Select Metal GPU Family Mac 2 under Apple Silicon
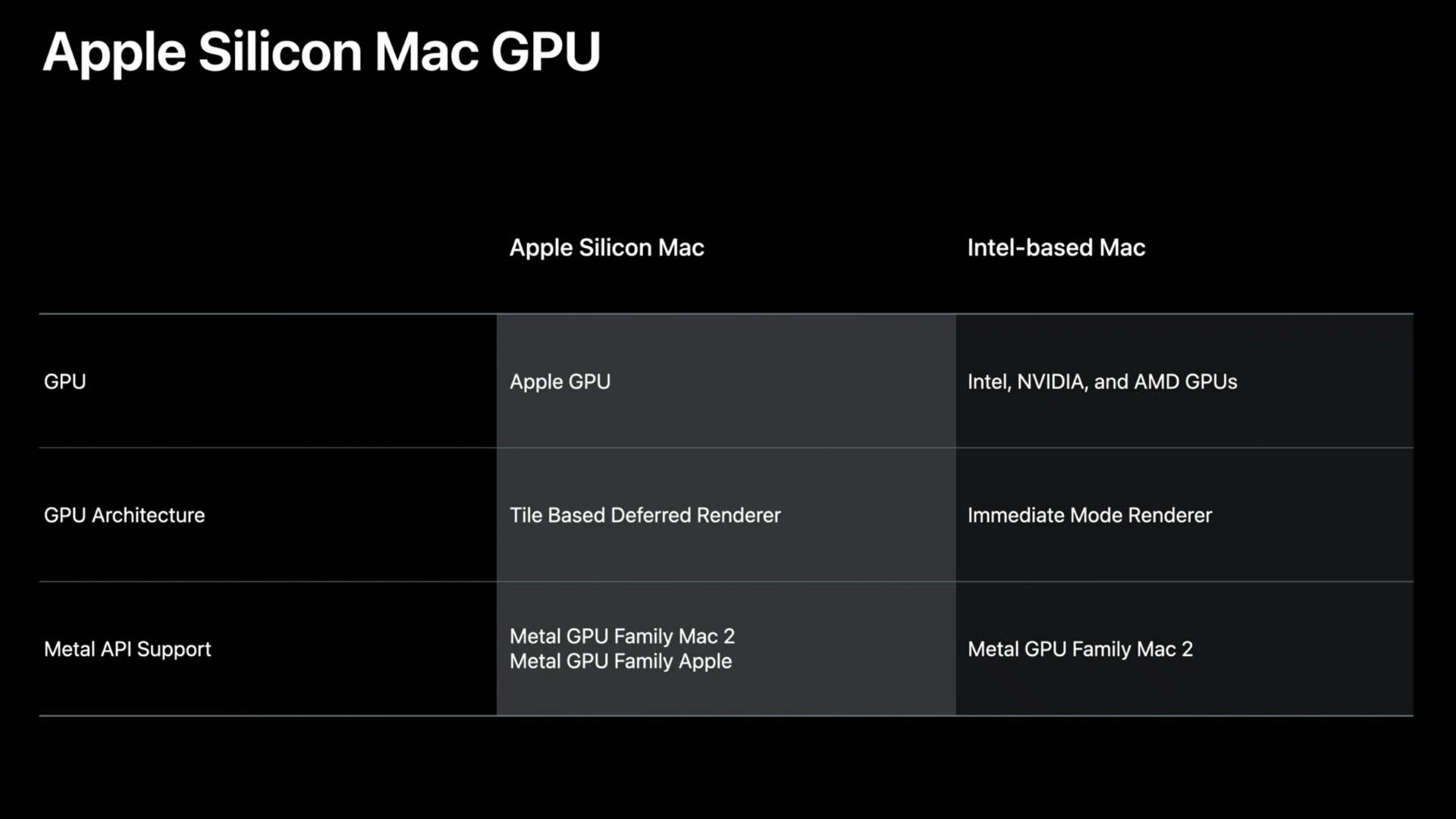The width and height of the screenshot is (1456, 819). 623,636
